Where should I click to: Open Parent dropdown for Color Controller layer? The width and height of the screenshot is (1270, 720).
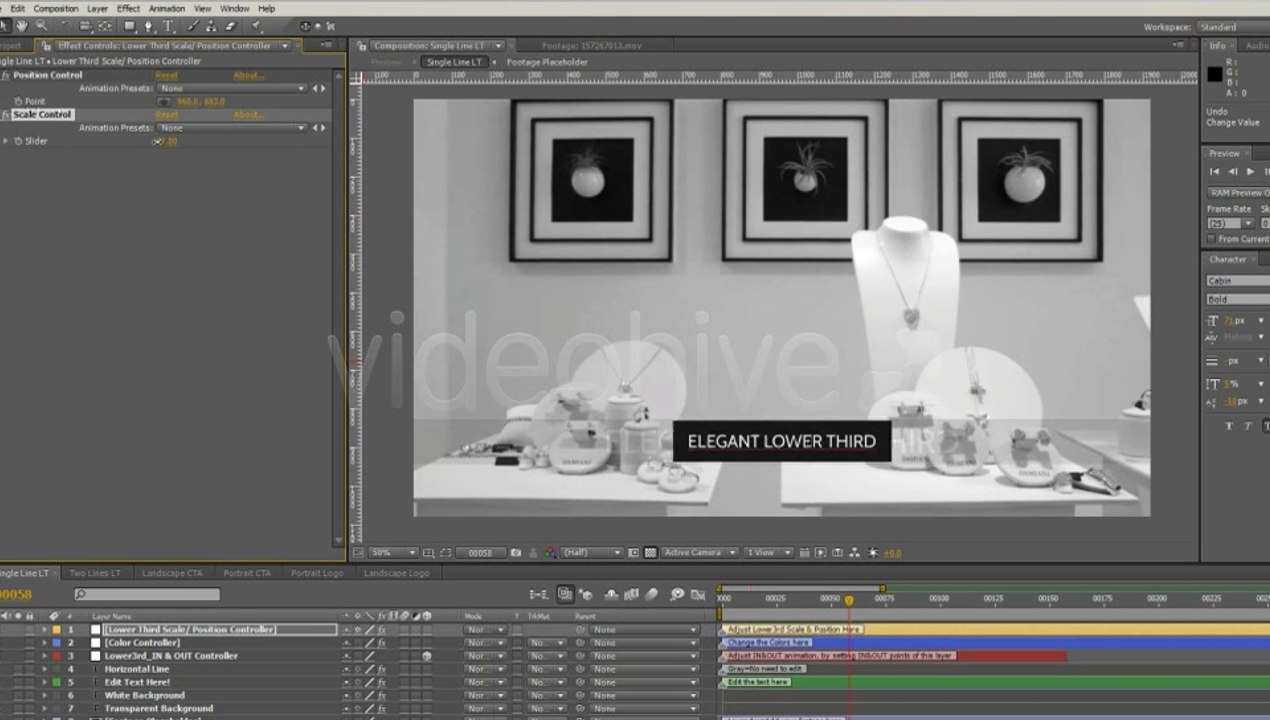(x=645, y=643)
